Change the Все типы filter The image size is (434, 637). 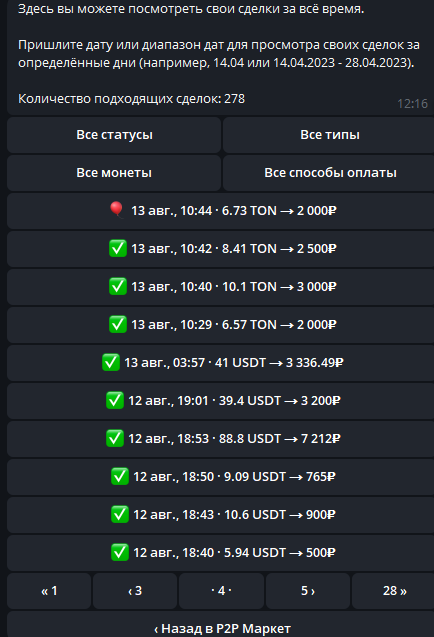[329, 135]
